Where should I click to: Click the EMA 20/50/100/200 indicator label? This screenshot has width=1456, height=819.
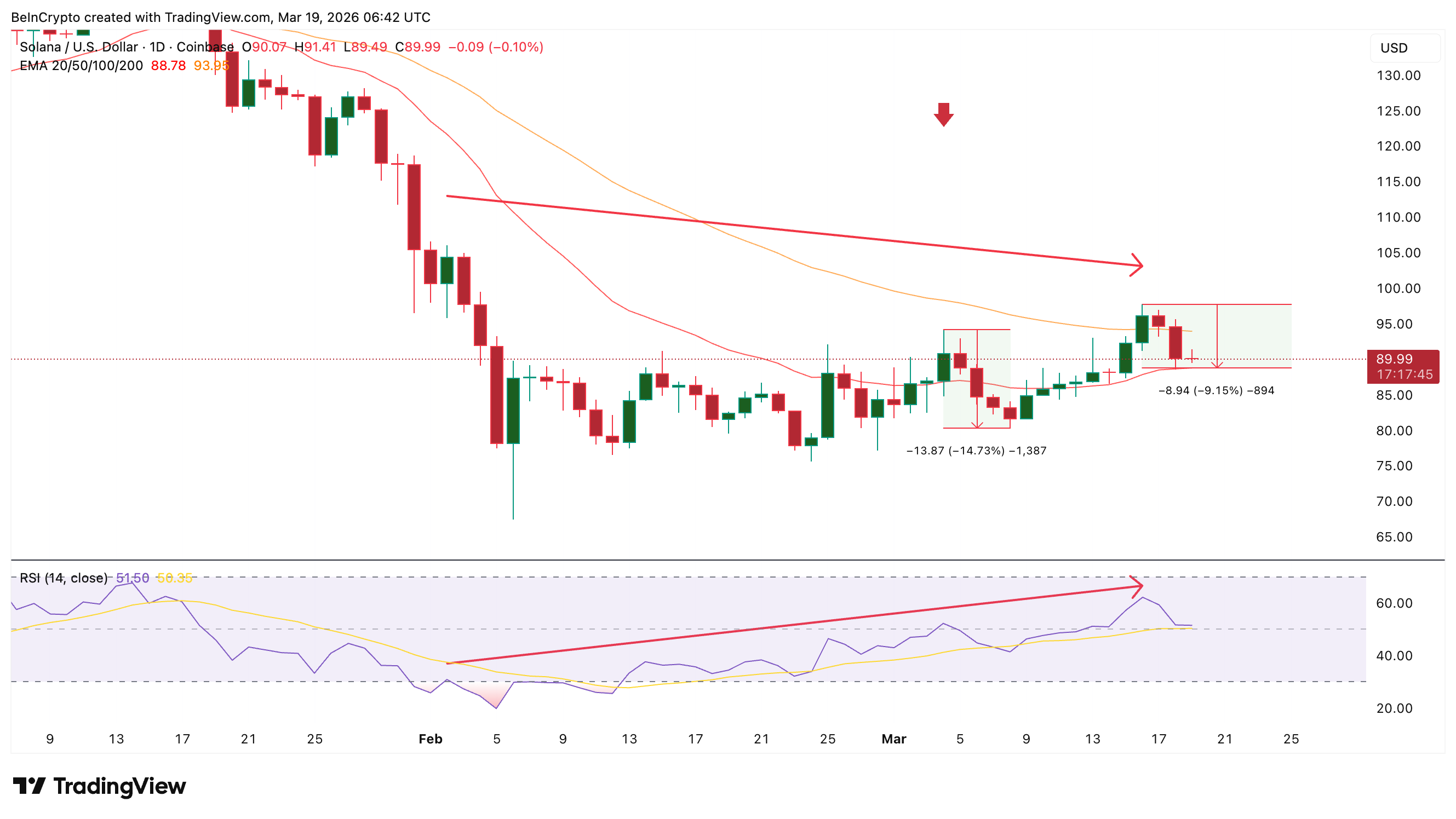point(81,66)
